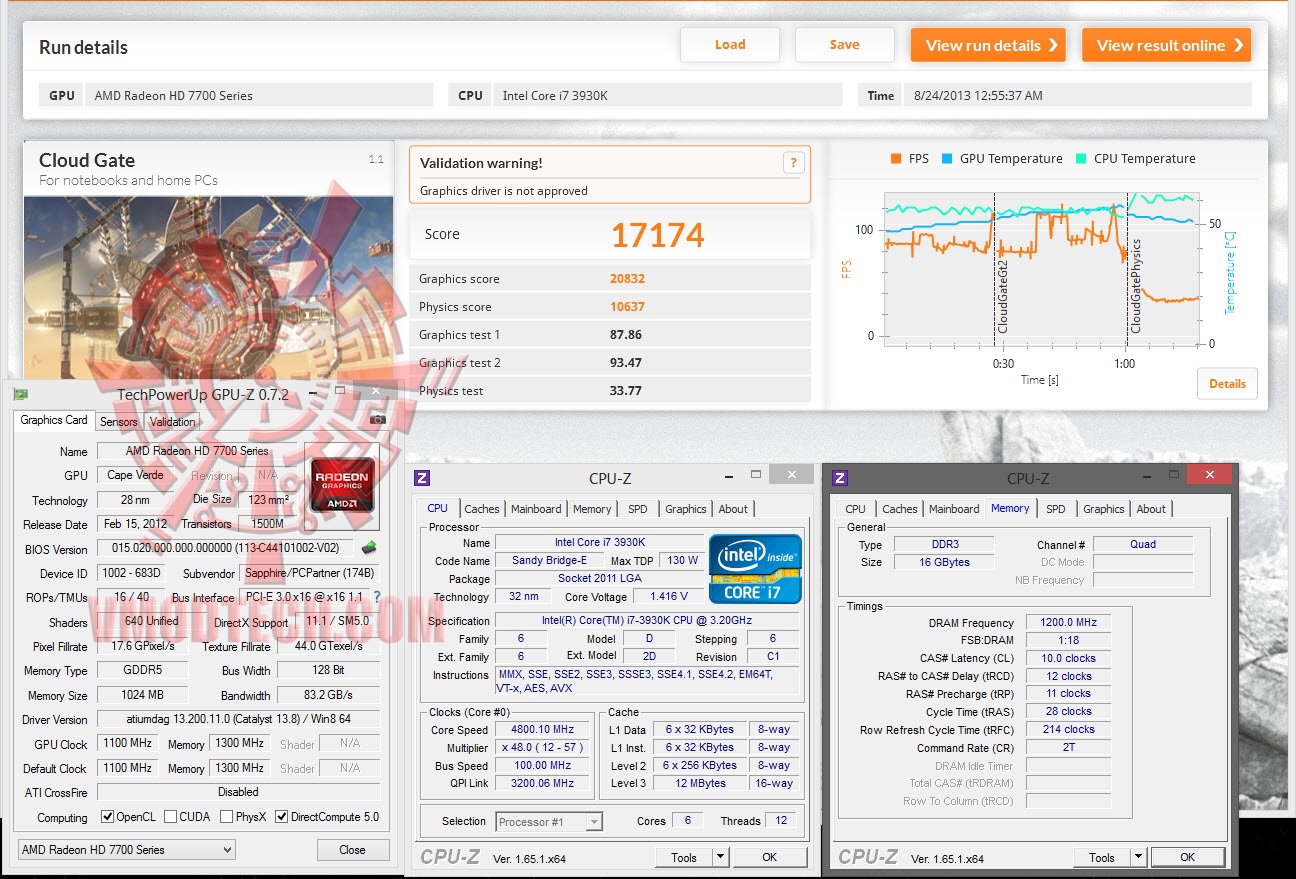
Task: Open the AMD Radeon HD 7700 Series dropdown
Action: (127, 850)
